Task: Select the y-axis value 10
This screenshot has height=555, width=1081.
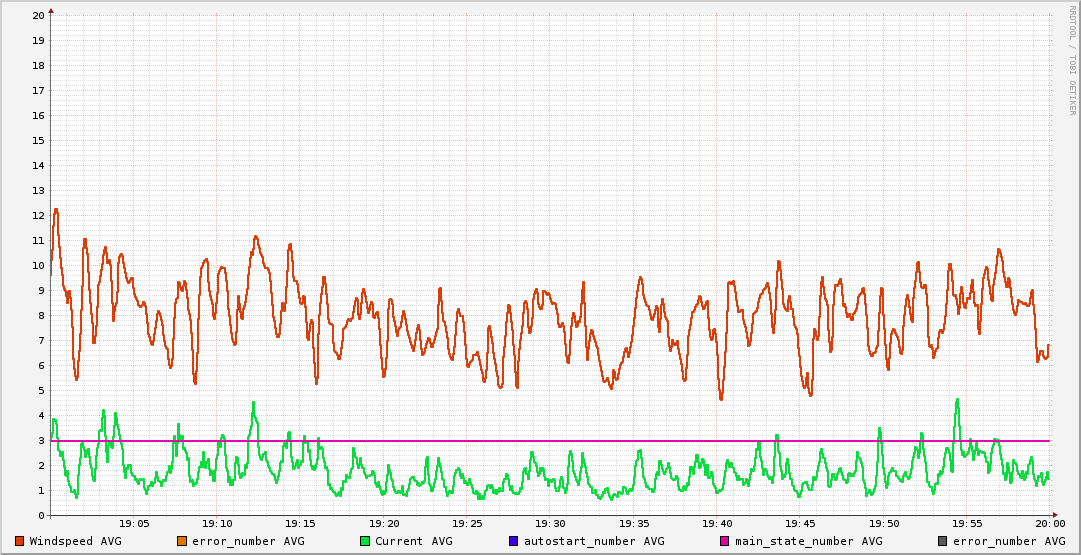Action: point(38,265)
